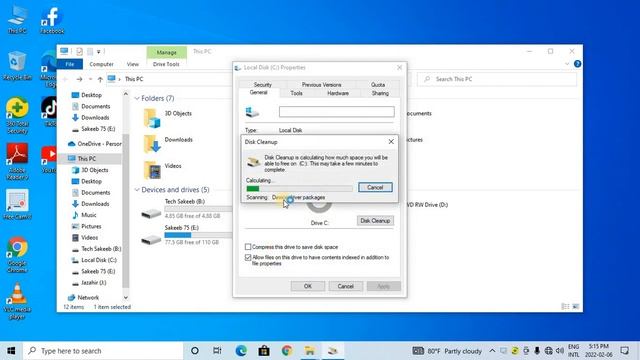Open the Free Cam desktop shortcut

pyautogui.click(x=17, y=204)
